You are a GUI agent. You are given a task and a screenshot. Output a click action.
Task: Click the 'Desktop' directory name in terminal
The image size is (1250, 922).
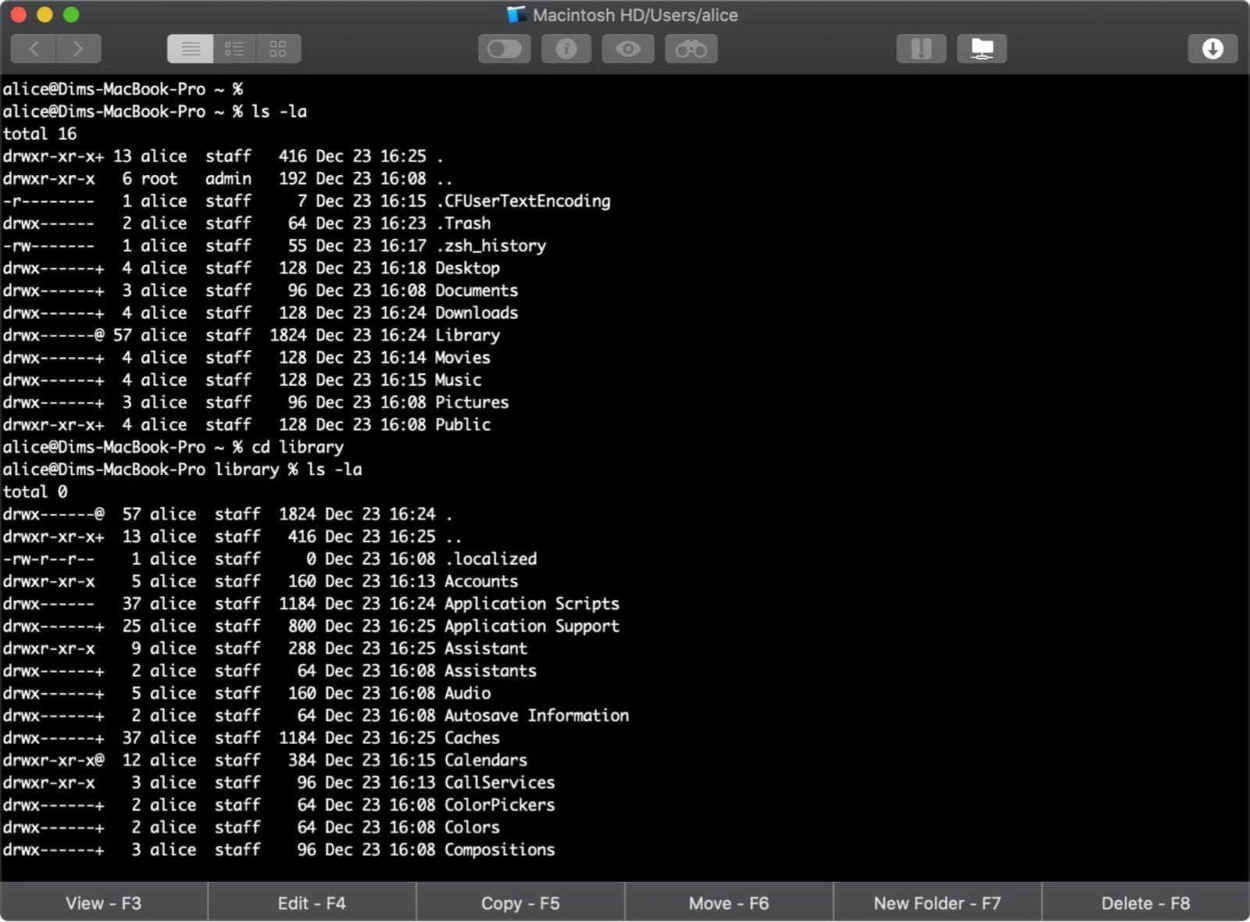(x=467, y=268)
